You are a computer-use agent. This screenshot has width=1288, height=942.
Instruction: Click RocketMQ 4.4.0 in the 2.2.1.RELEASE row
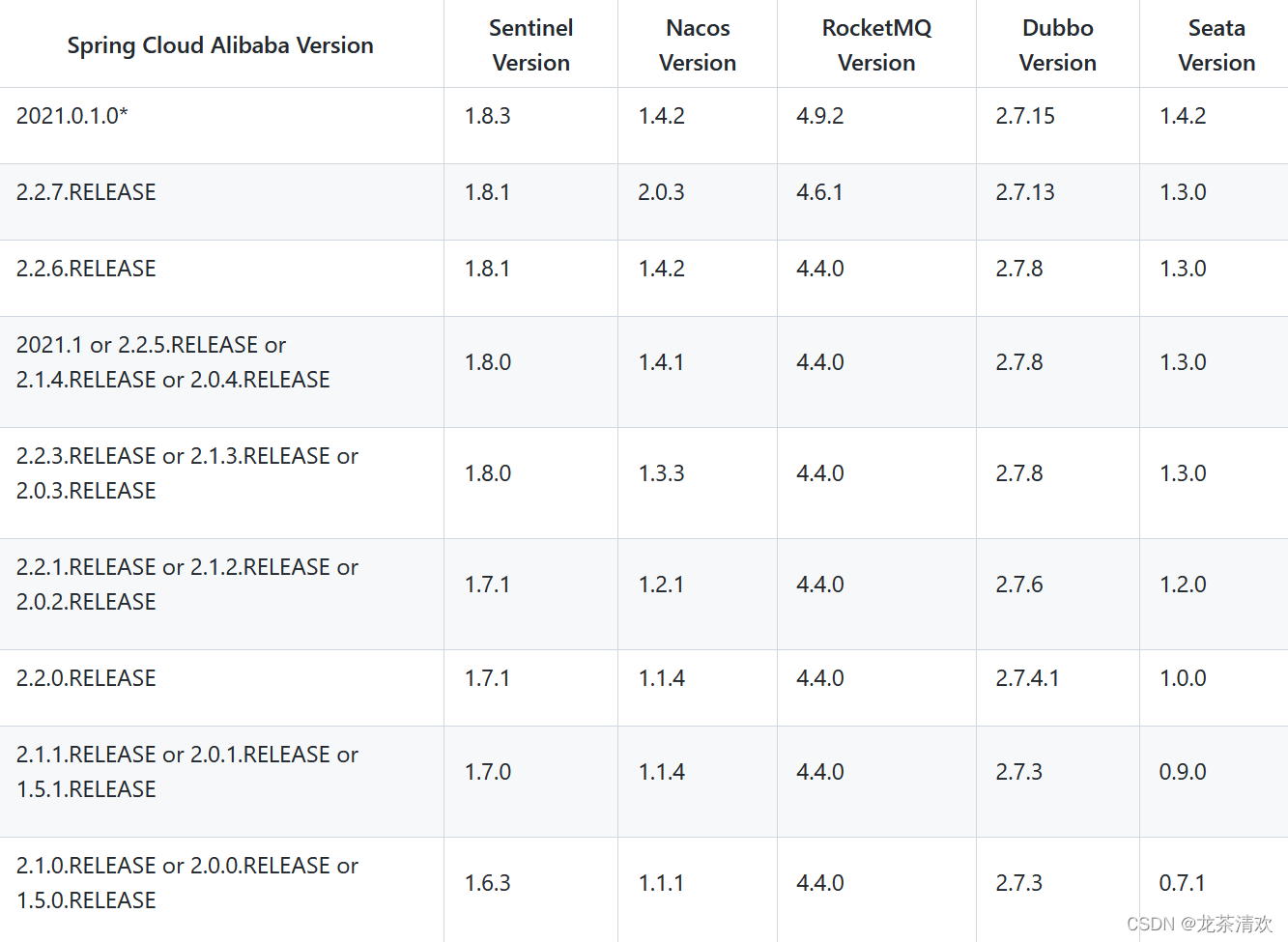(820, 585)
